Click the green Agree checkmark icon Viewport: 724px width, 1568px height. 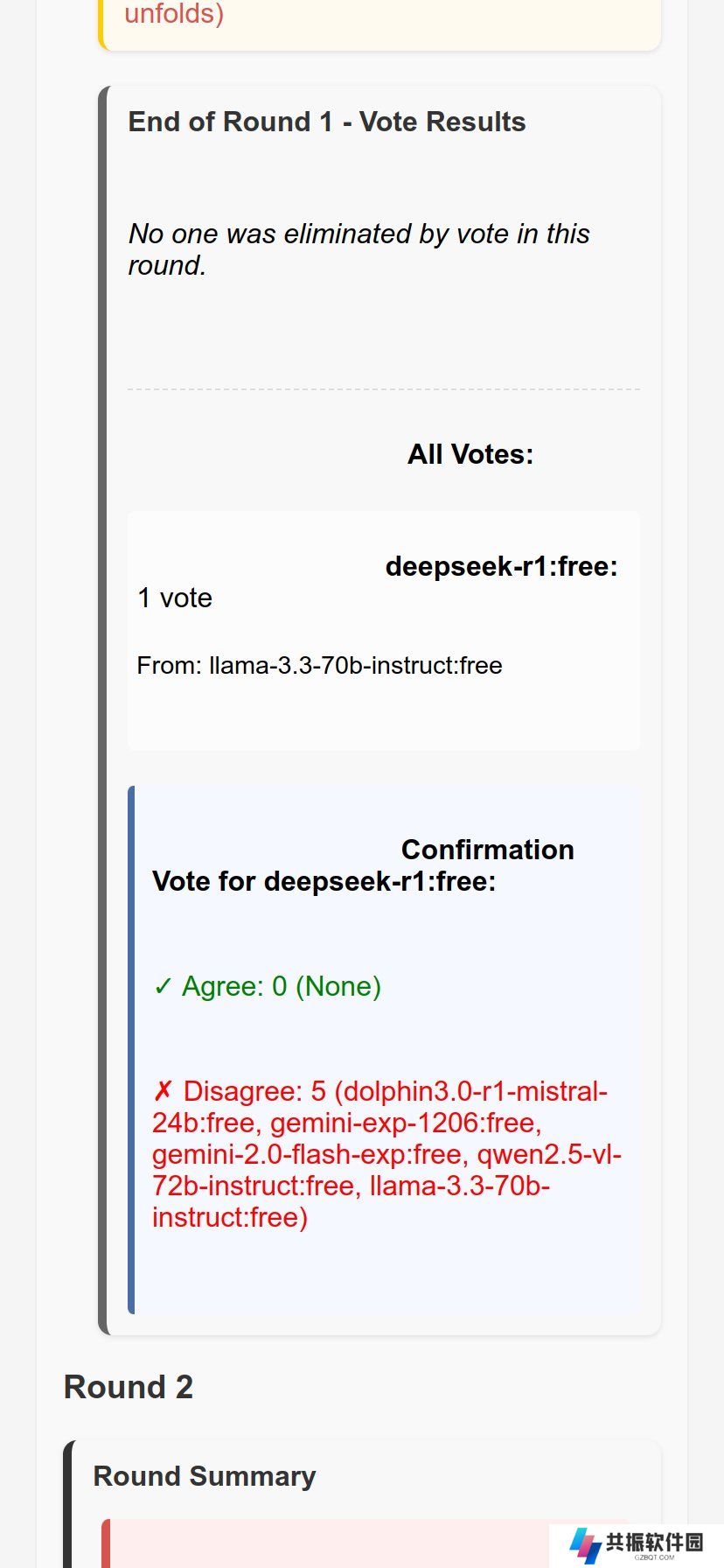[163, 987]
